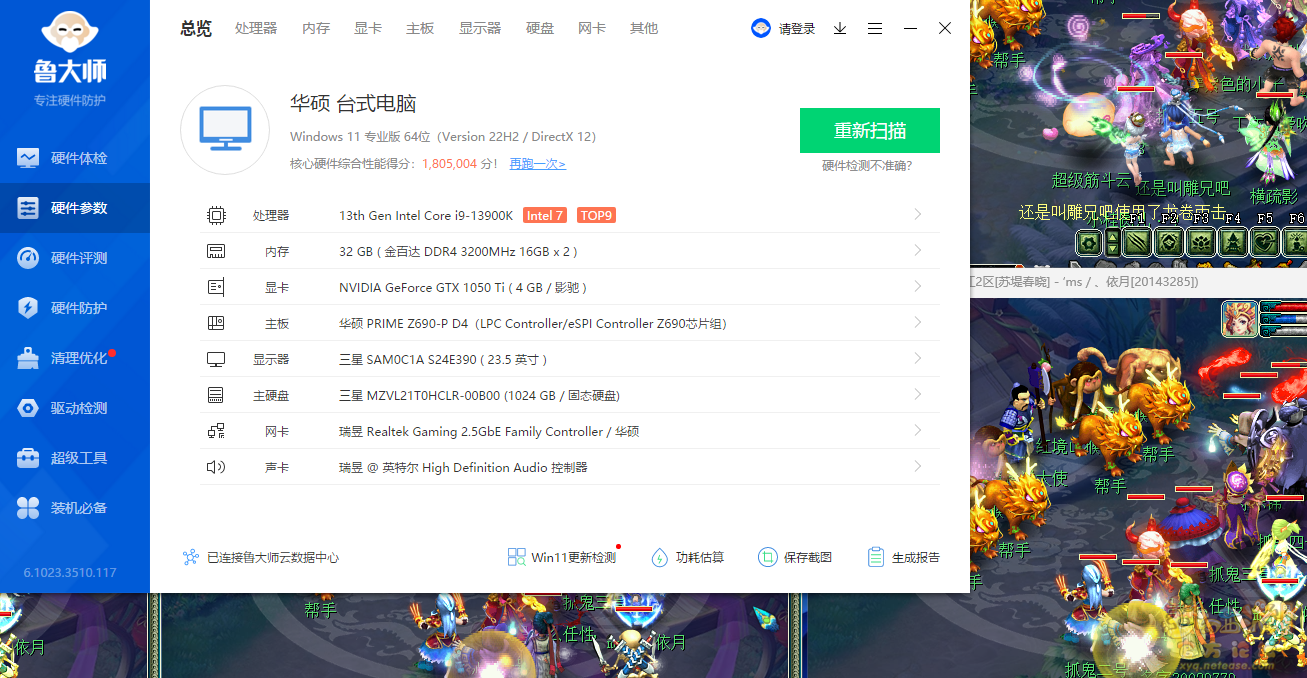
Task: Click 三星 SAM0C1A S24E390 monitor text
Action: [x=443, y=359]
